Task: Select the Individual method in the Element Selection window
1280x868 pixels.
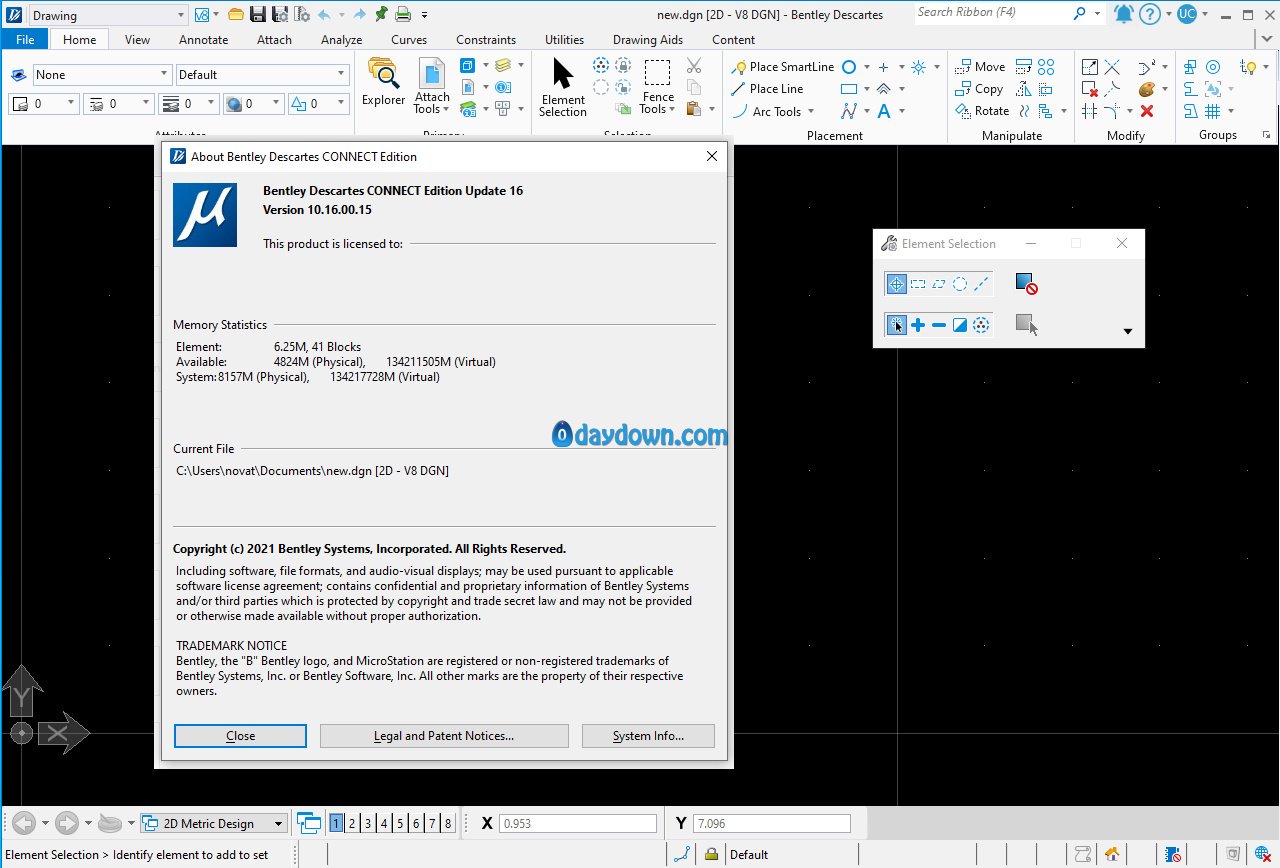Action: click(897, 284)
